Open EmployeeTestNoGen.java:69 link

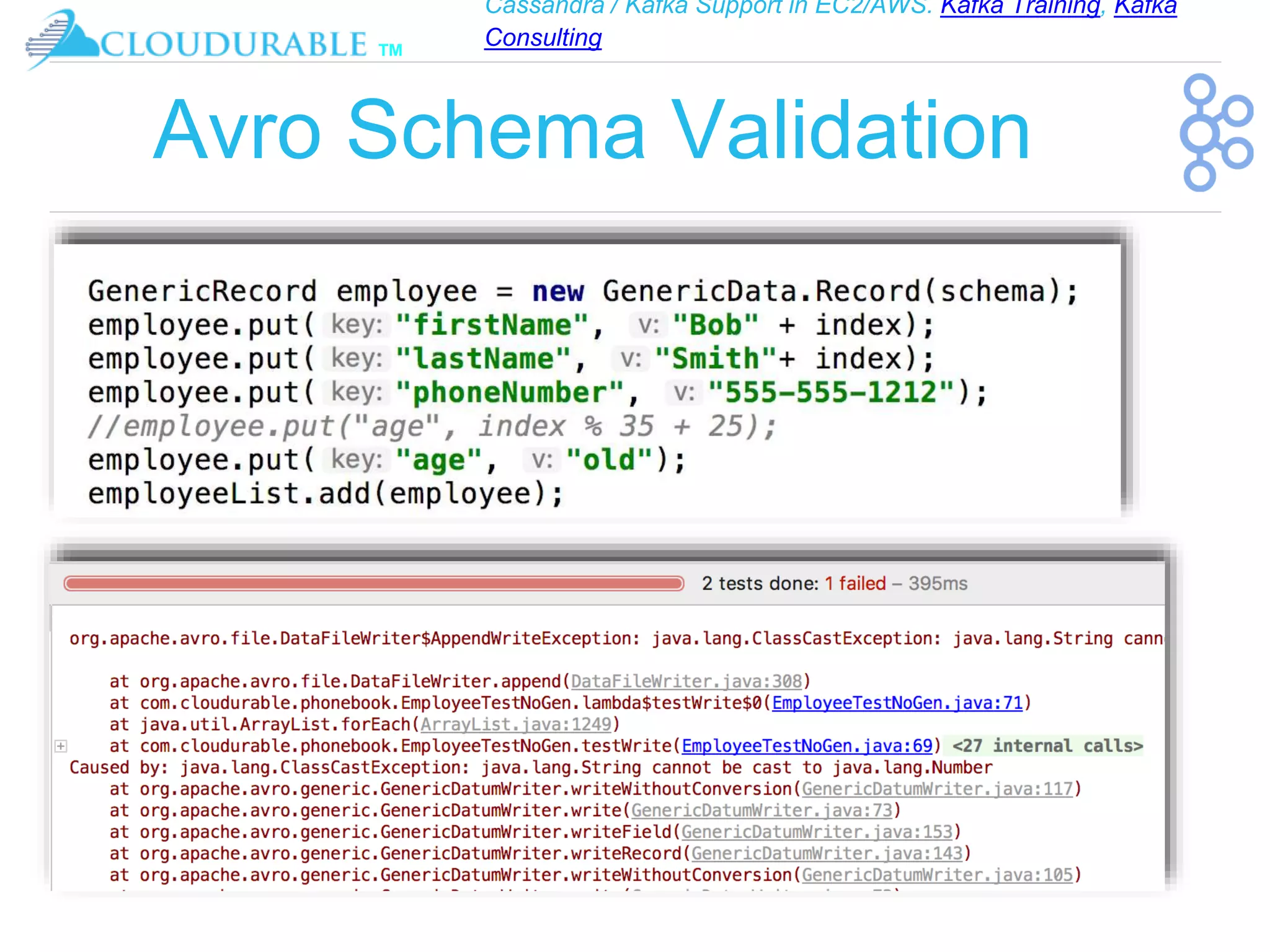(807, 746)
